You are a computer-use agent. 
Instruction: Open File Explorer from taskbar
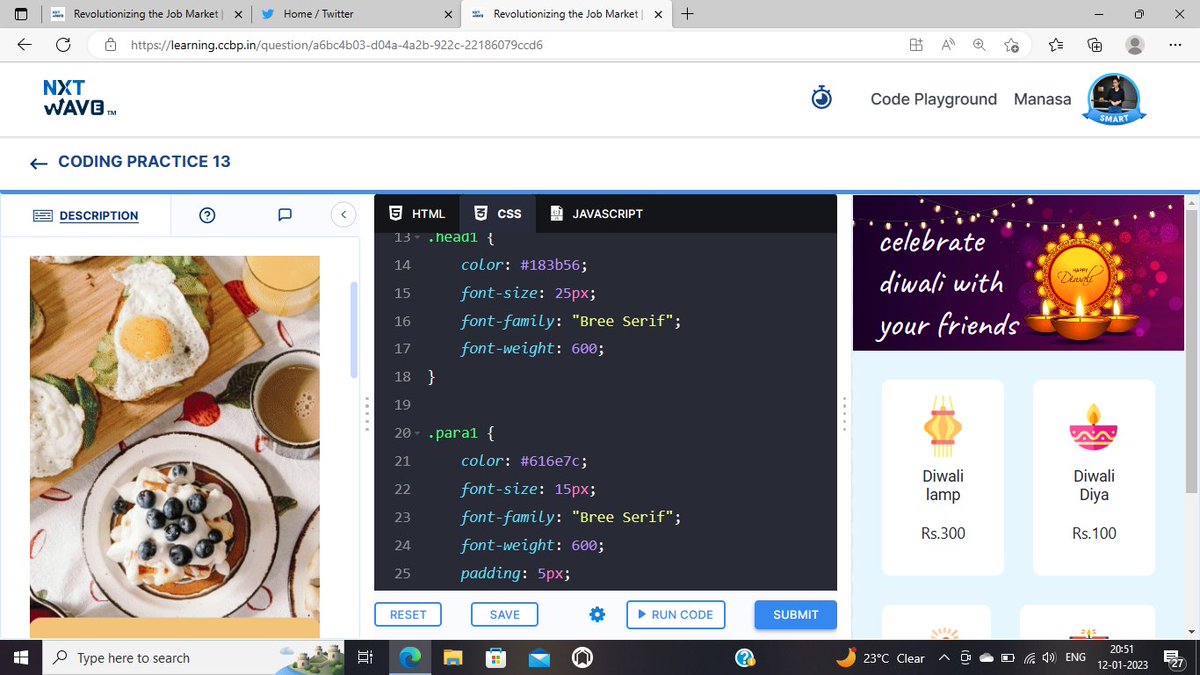[453, 657]
